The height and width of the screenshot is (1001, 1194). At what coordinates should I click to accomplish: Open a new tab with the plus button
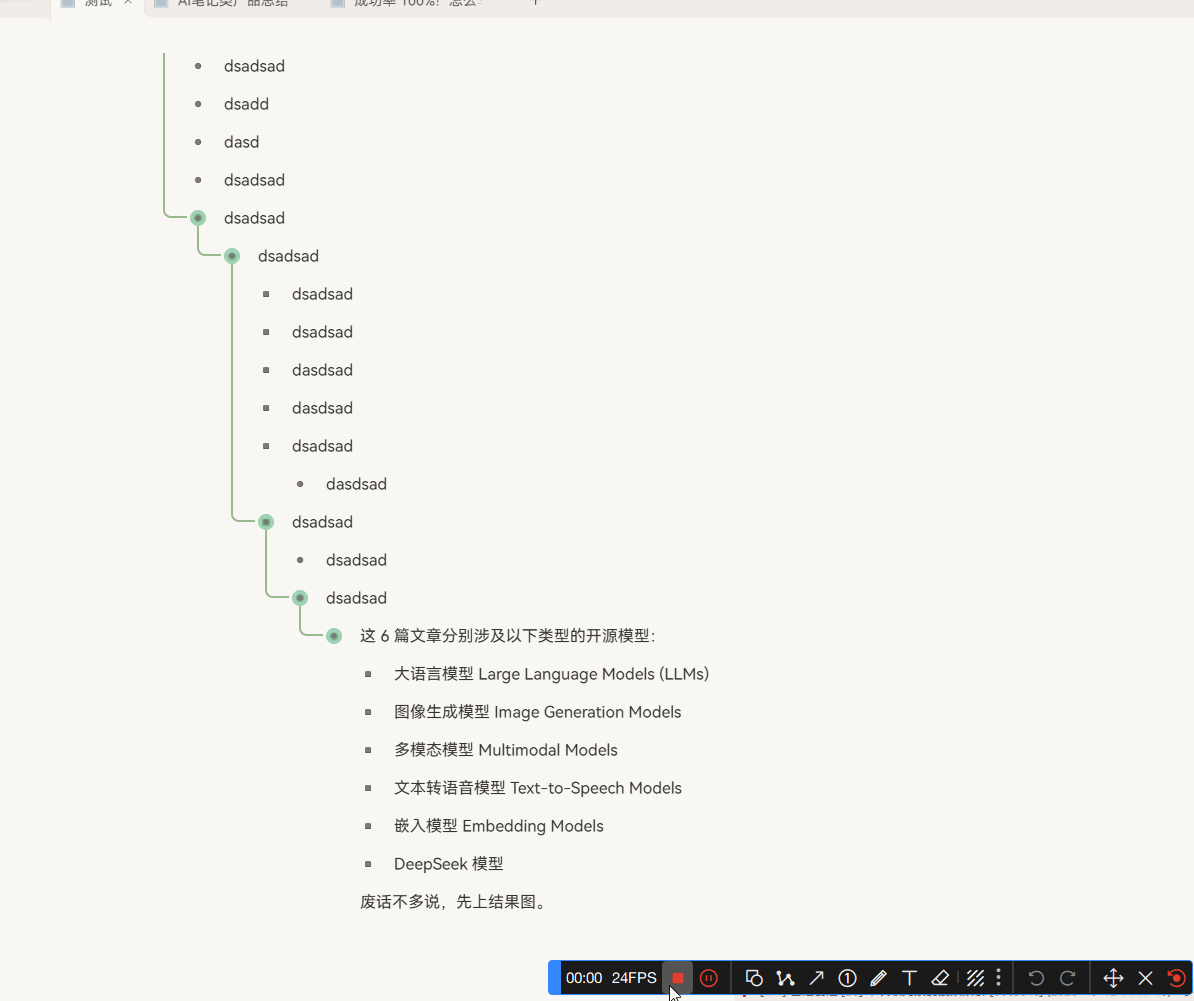tap(536, 4)
